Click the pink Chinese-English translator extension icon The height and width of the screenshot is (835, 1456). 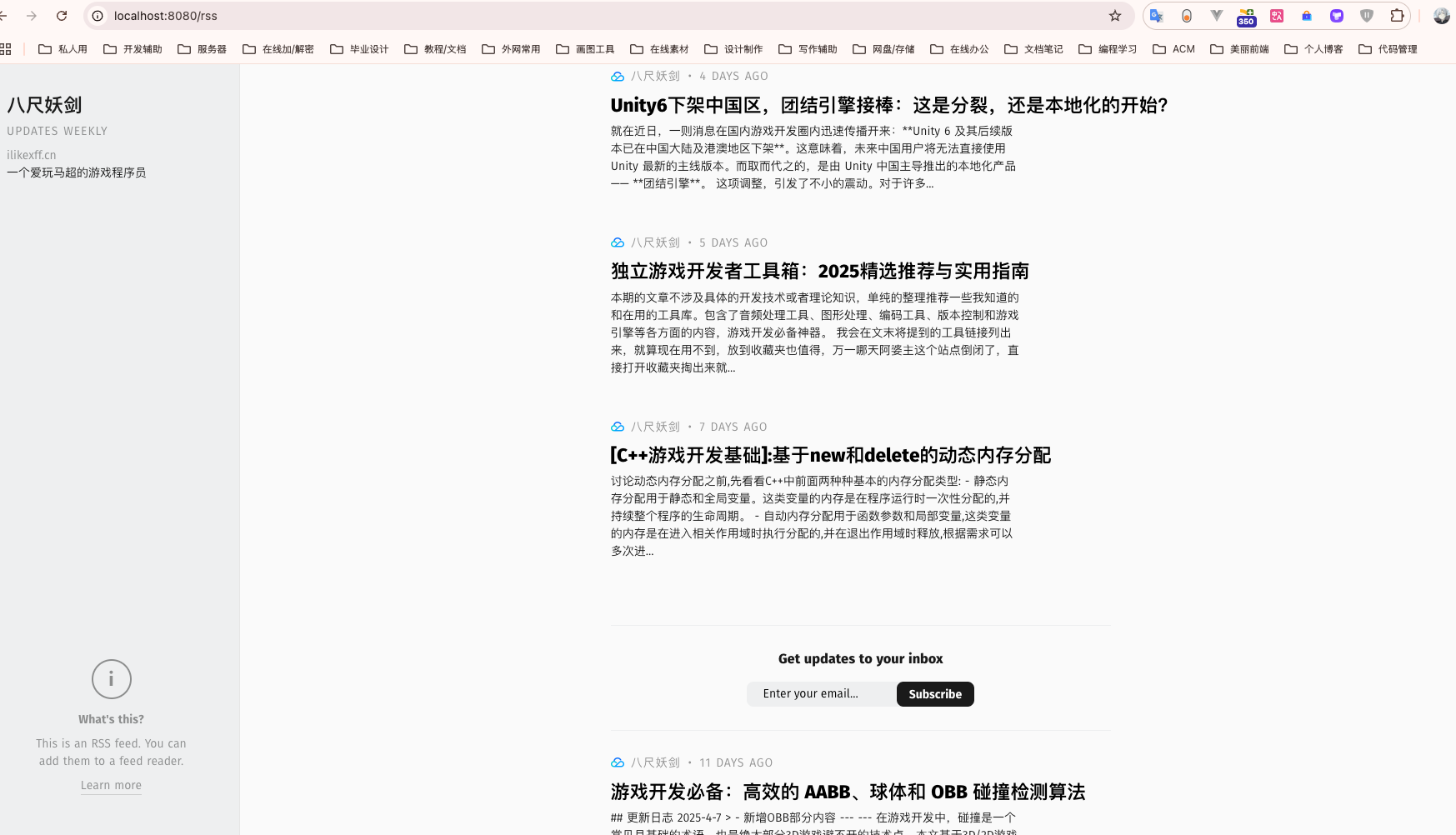1276,16
